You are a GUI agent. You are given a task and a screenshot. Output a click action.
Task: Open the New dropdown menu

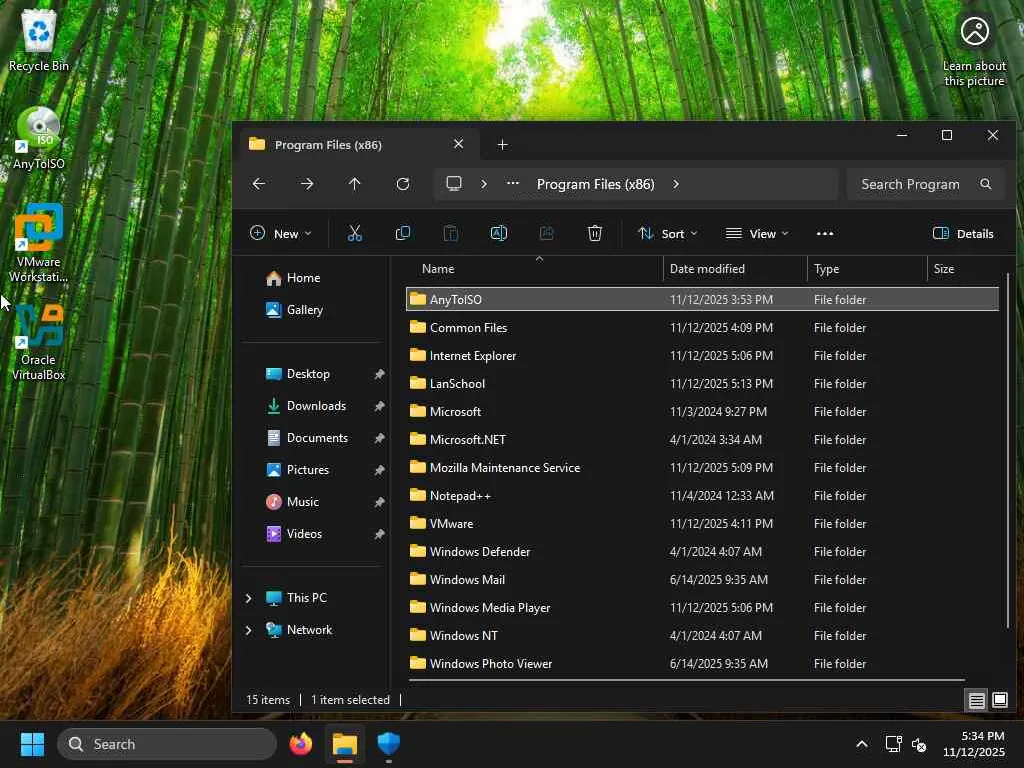(281, 233)
